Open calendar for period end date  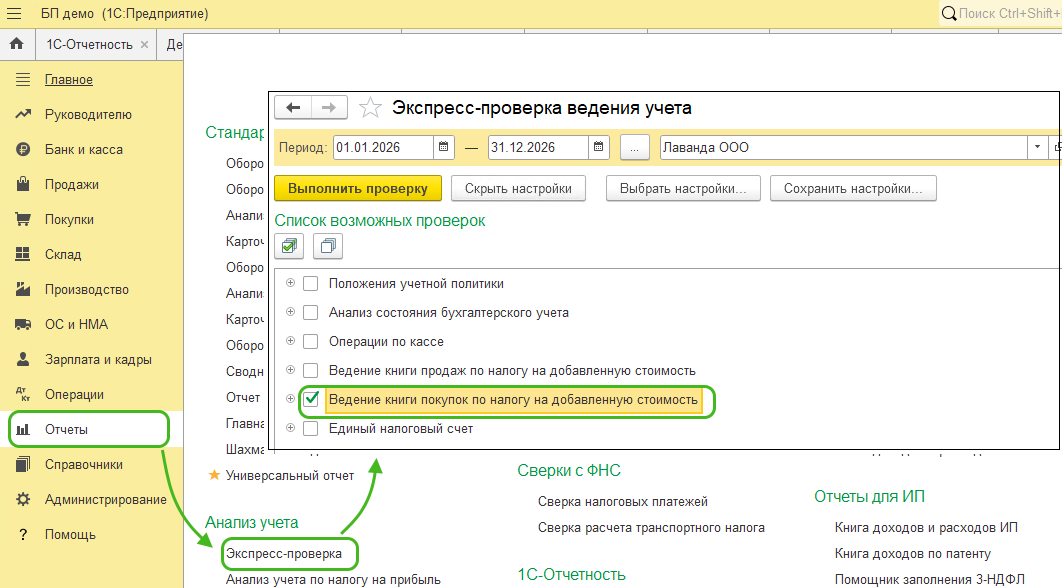tap(599, 148)
